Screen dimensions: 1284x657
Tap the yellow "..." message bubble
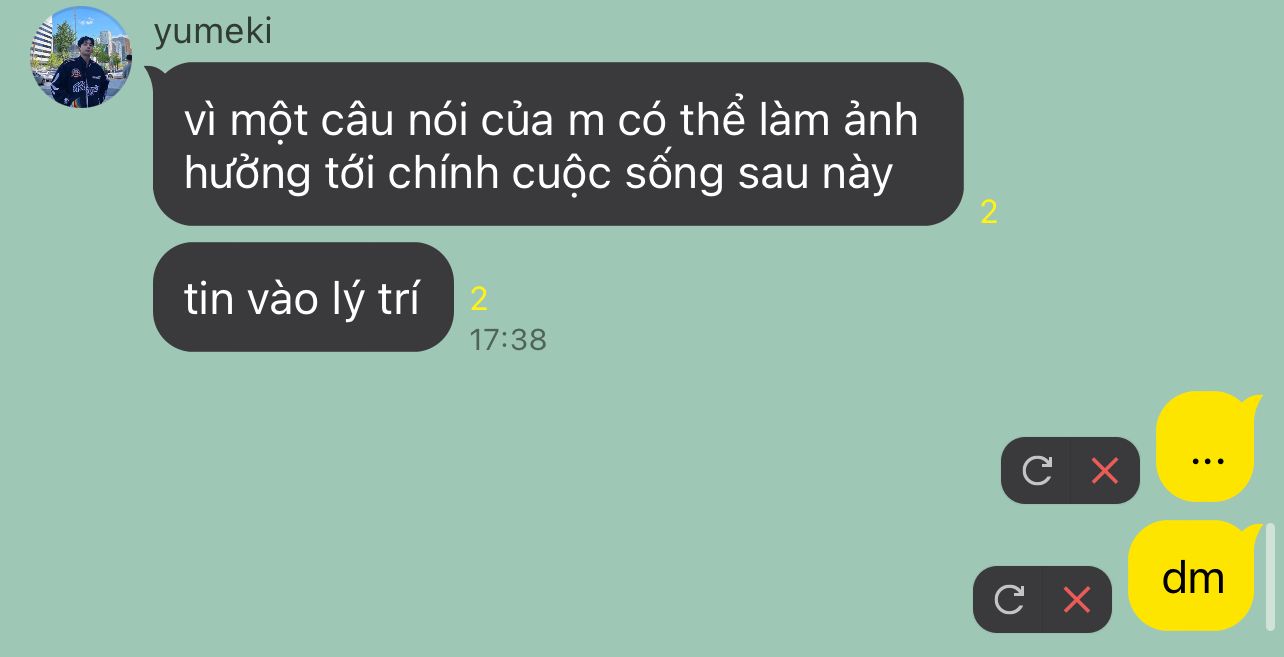click(x=1207, y=446)
